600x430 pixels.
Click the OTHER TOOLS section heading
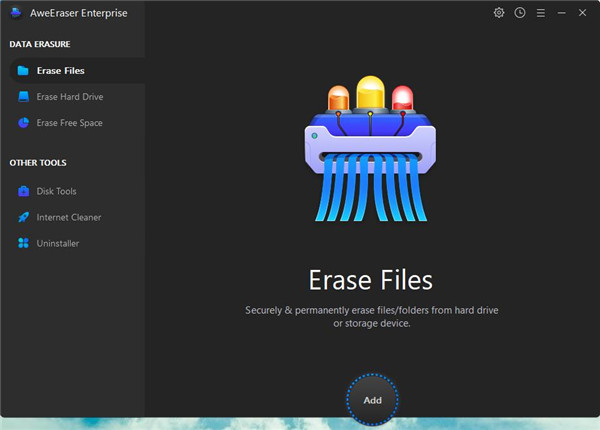coord(38,163)
